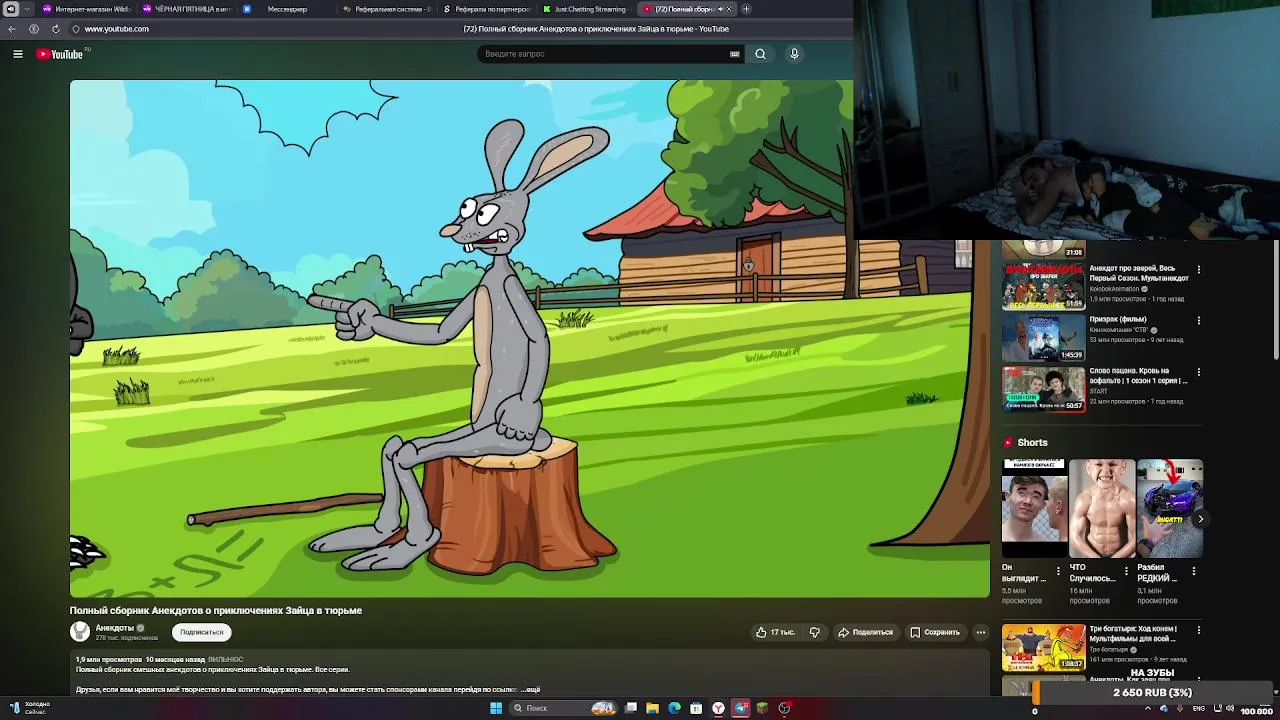Go to the YouTube home logo

pos(60,54)
